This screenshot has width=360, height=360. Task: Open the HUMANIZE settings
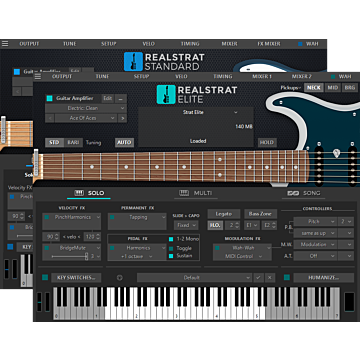pos(324,277)
